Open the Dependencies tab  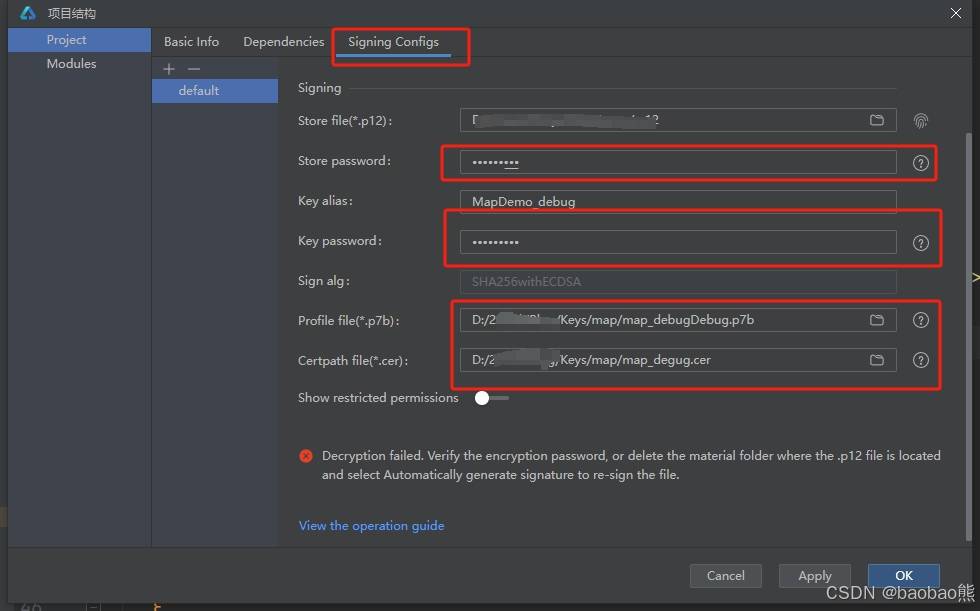284,42
